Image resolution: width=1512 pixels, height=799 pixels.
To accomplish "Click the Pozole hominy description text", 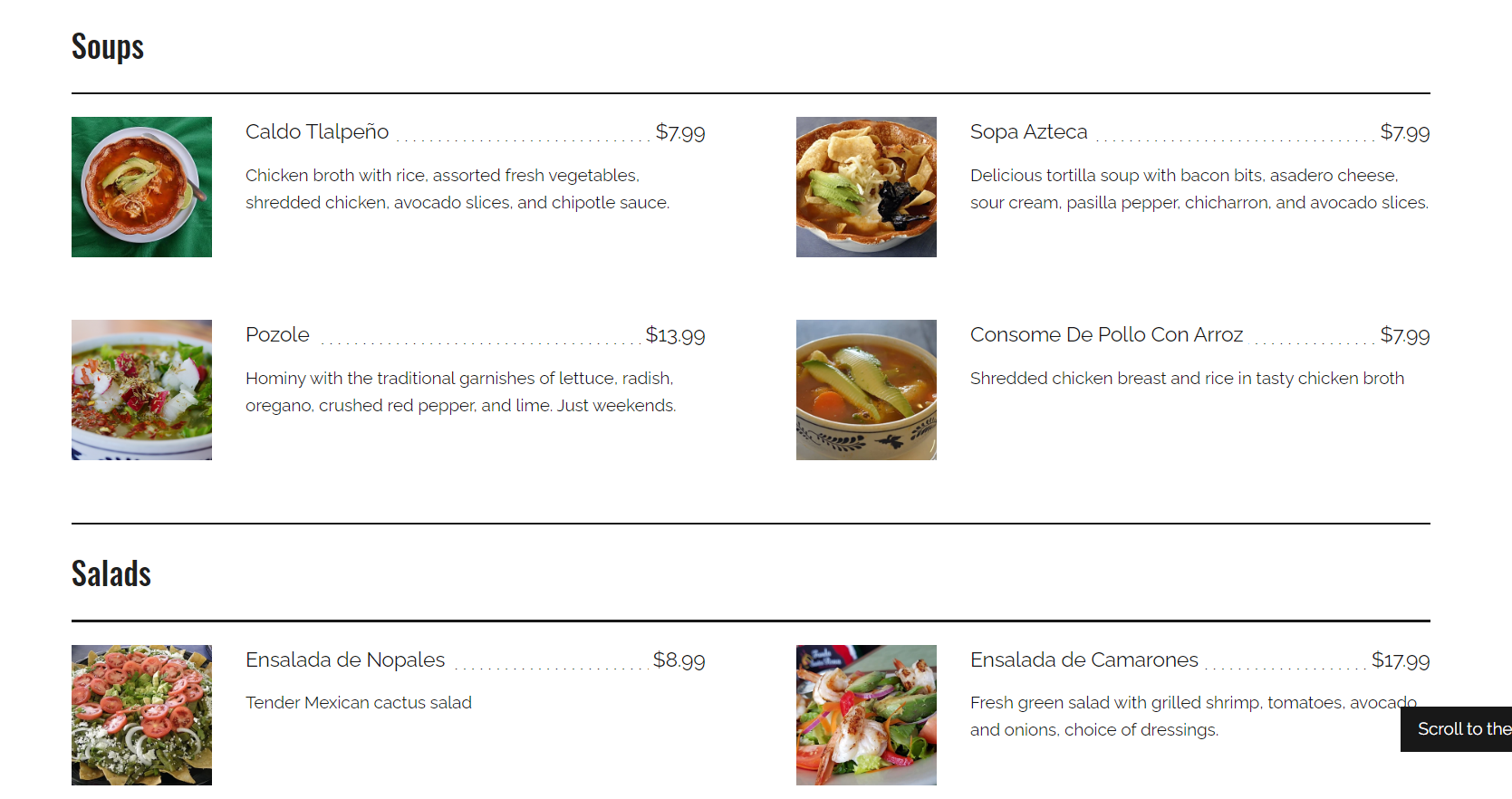I will pyautogui.click(x=460, y=391).
